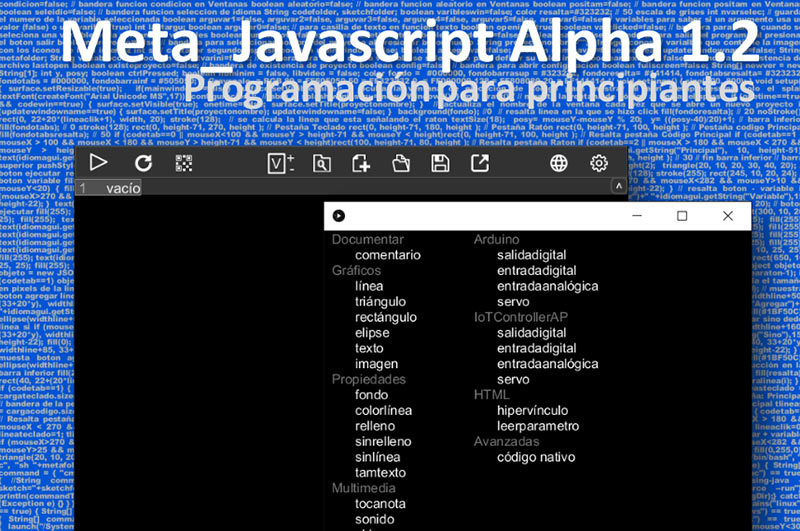The height and width of the screenshot is (531, 800).
Task: Open the folder icon in toolbar
Action: tap(401, 163)
